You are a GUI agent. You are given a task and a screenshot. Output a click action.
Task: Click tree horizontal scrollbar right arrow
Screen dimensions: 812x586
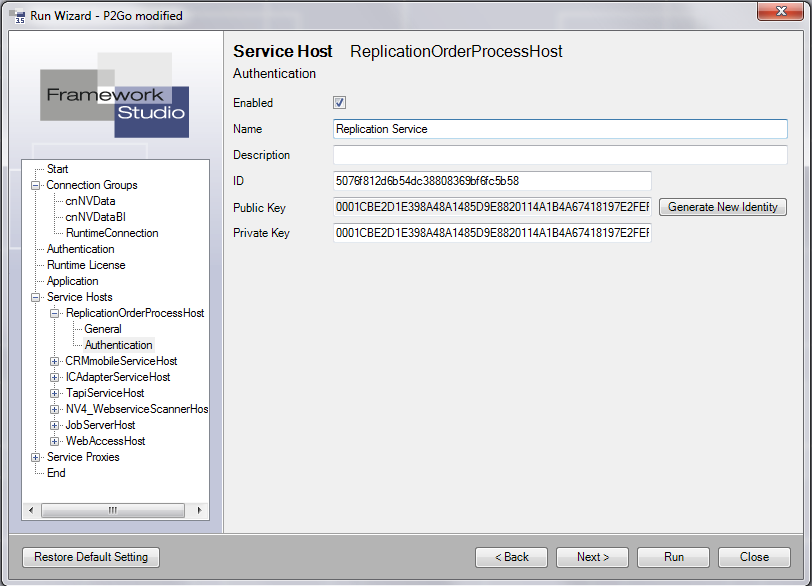coord(199,510)
